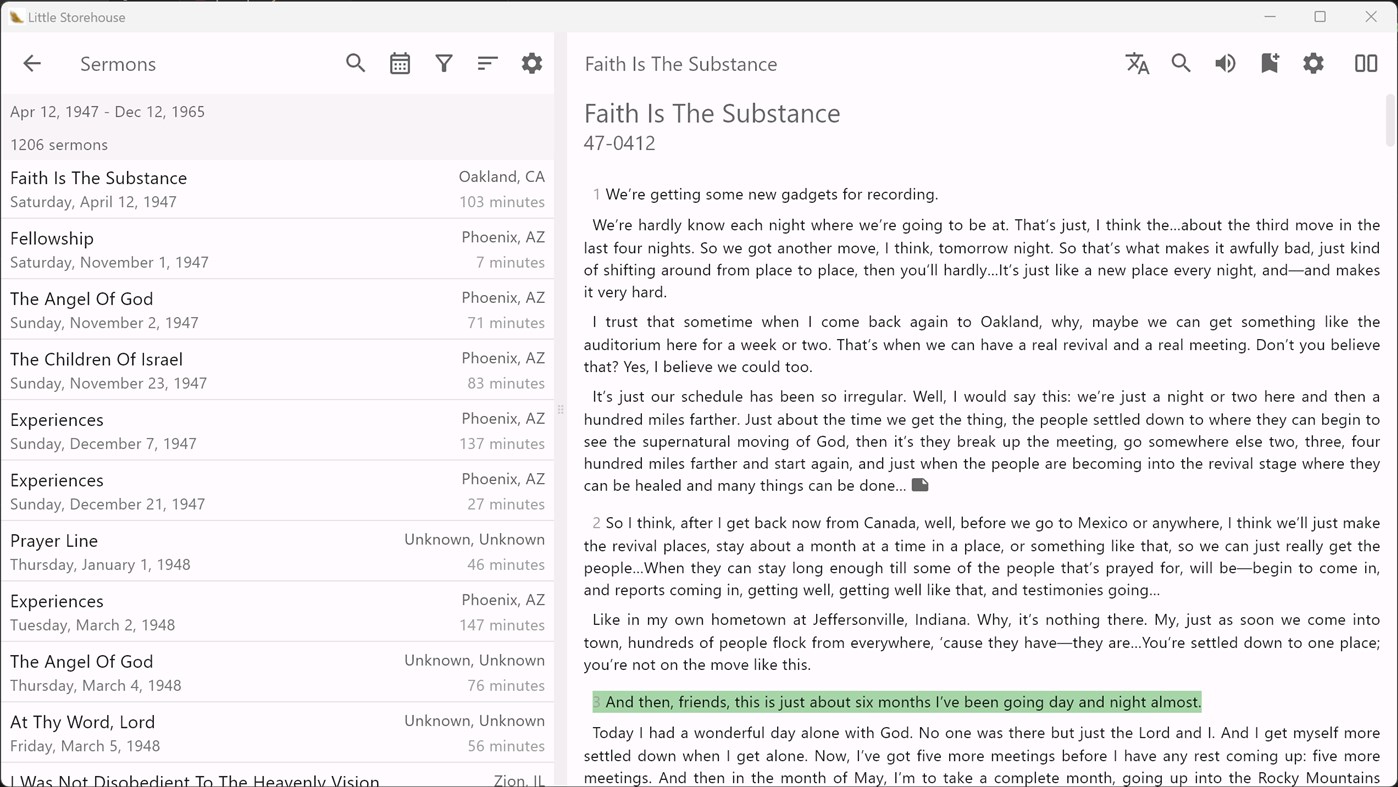Open the translate language tool

1137,63
